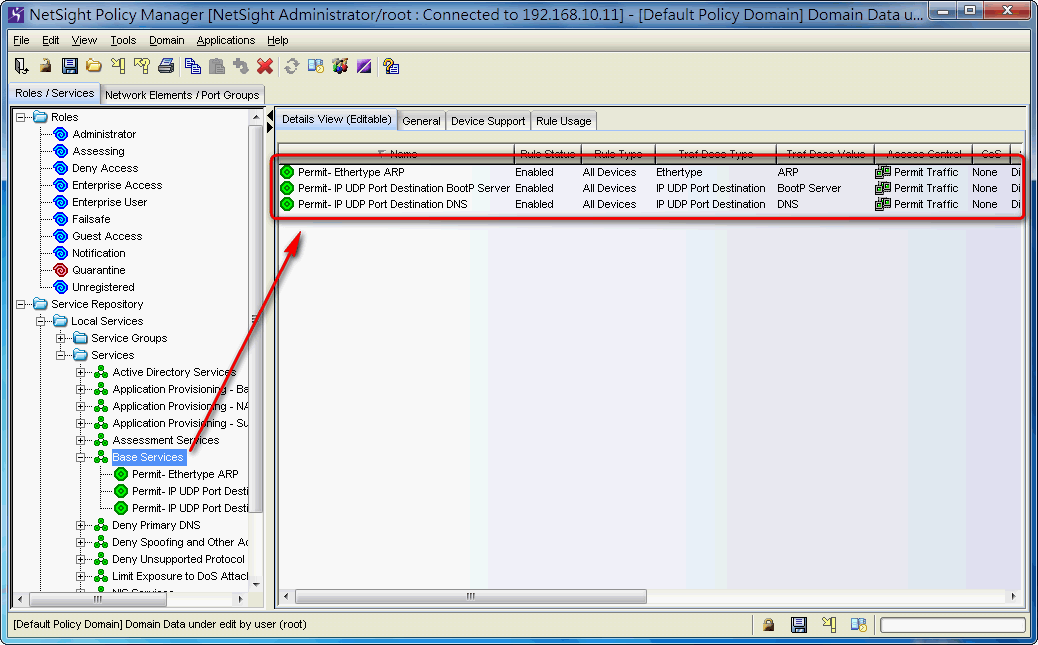The width and height of the screenshot is (1038, 645).
Task: Open the Tools menu
Action: click(123, 40)
